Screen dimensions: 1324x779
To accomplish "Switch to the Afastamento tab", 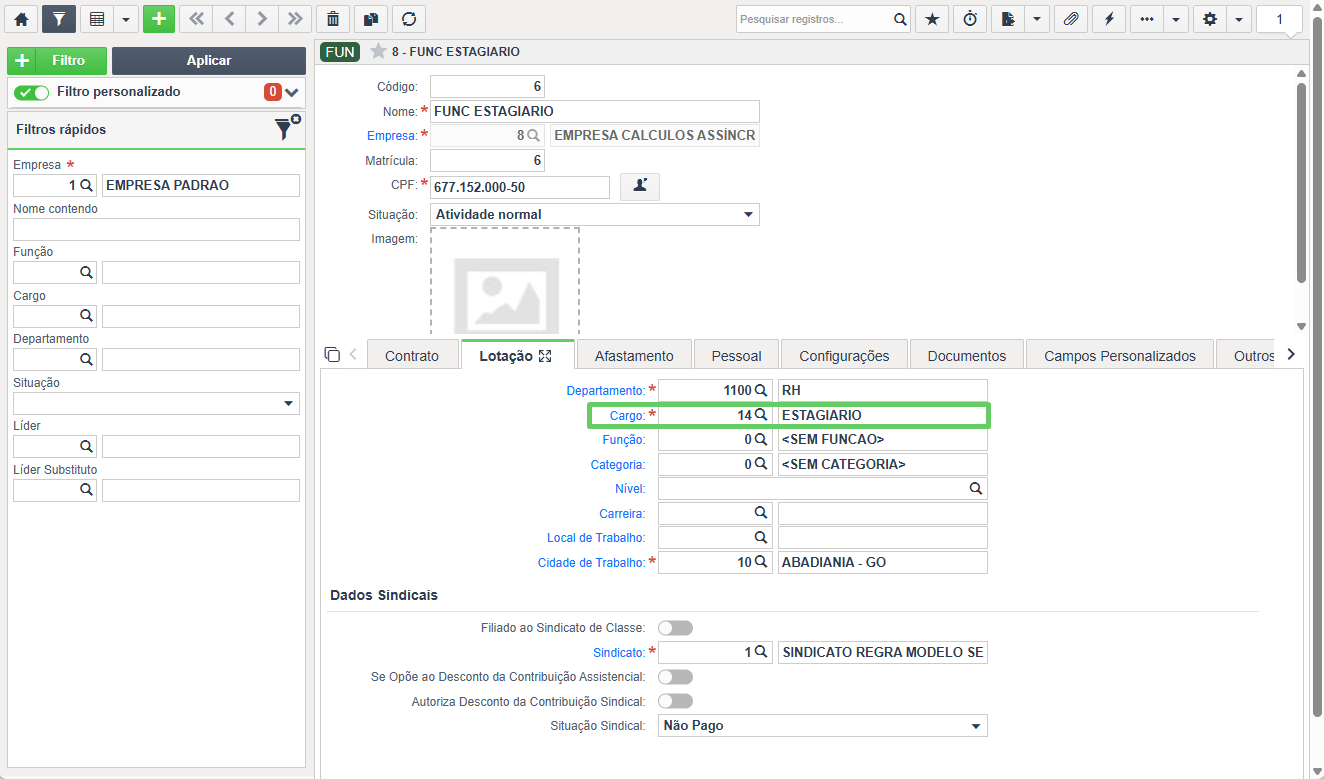I will pyautogui.click(x=634, y=355).
